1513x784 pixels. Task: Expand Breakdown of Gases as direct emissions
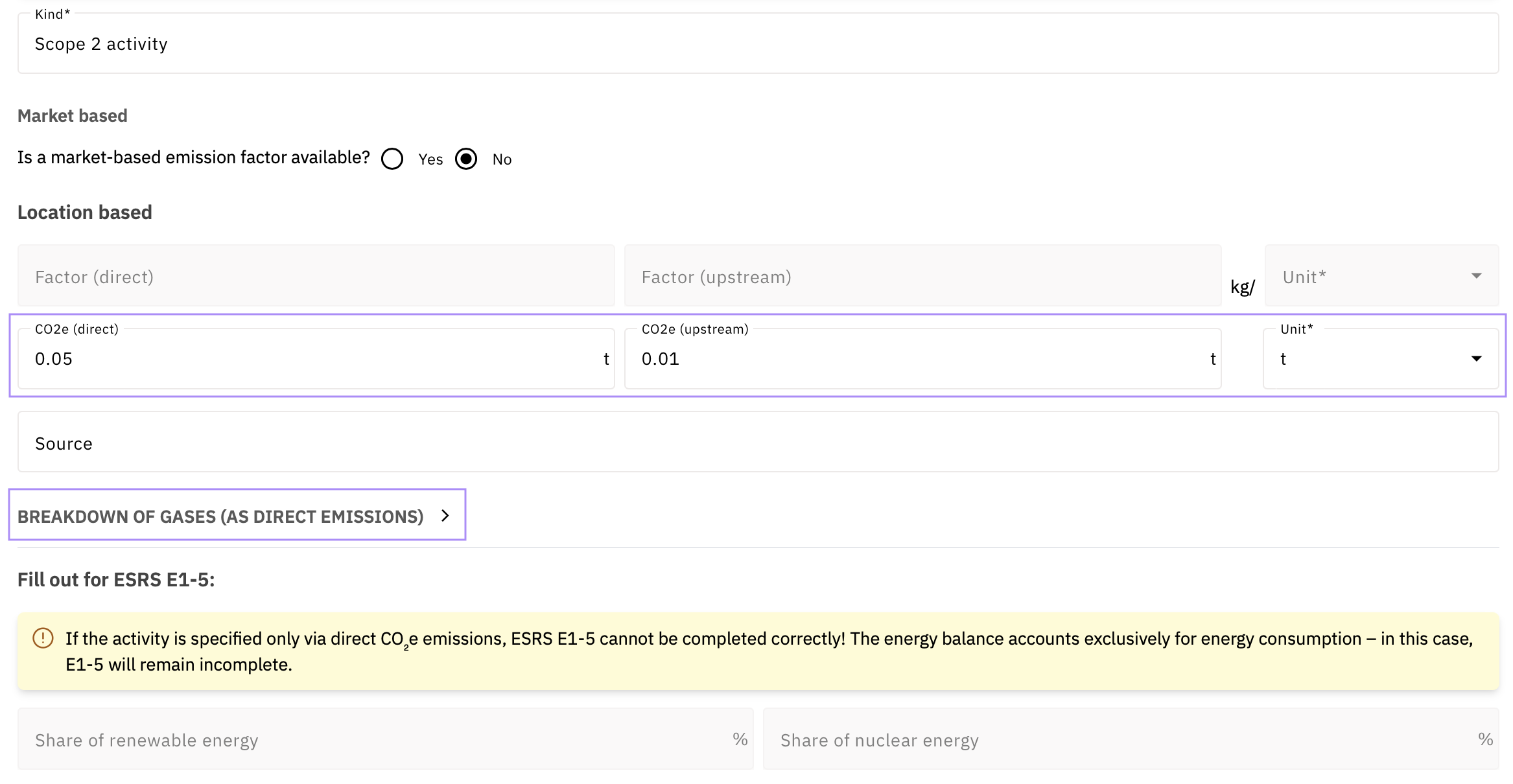[220, 516]
